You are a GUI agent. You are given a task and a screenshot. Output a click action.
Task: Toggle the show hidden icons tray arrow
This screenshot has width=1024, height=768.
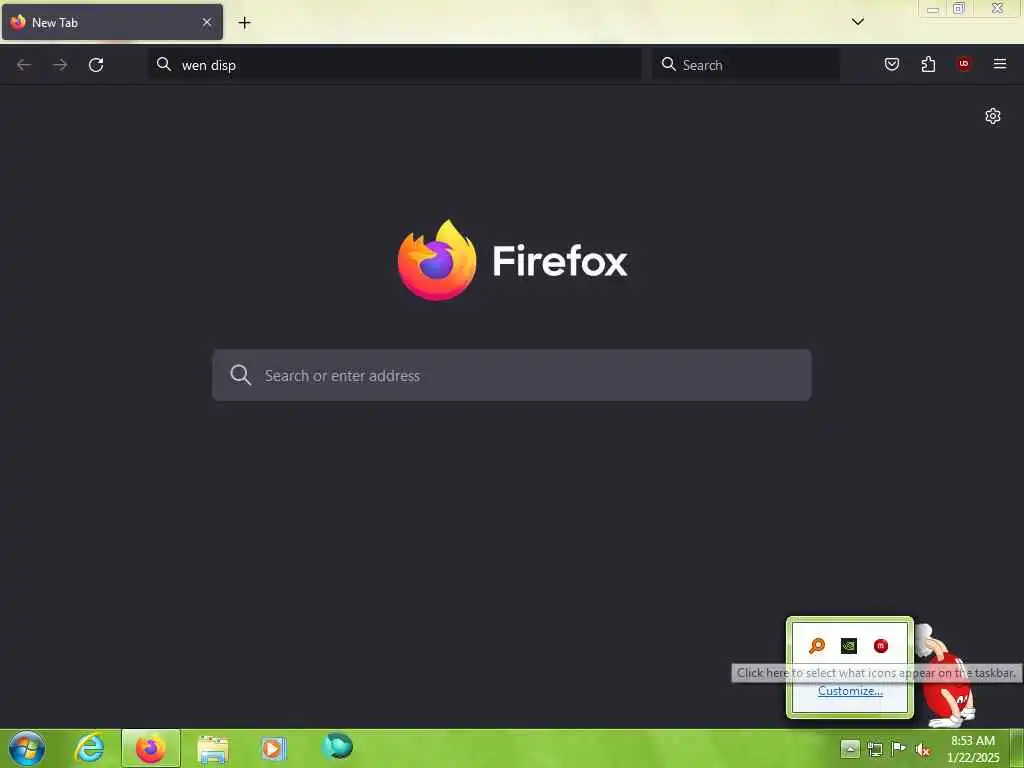[850, 749]
